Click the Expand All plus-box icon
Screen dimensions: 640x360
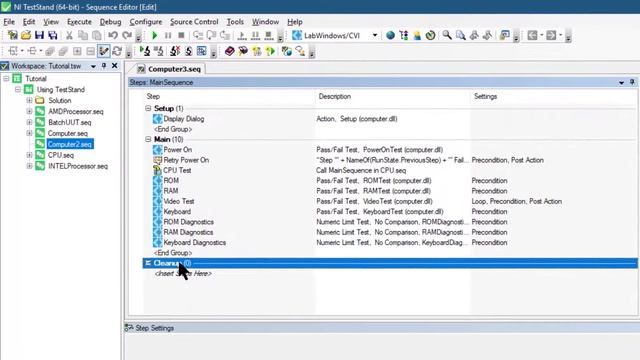click(77, 51)
